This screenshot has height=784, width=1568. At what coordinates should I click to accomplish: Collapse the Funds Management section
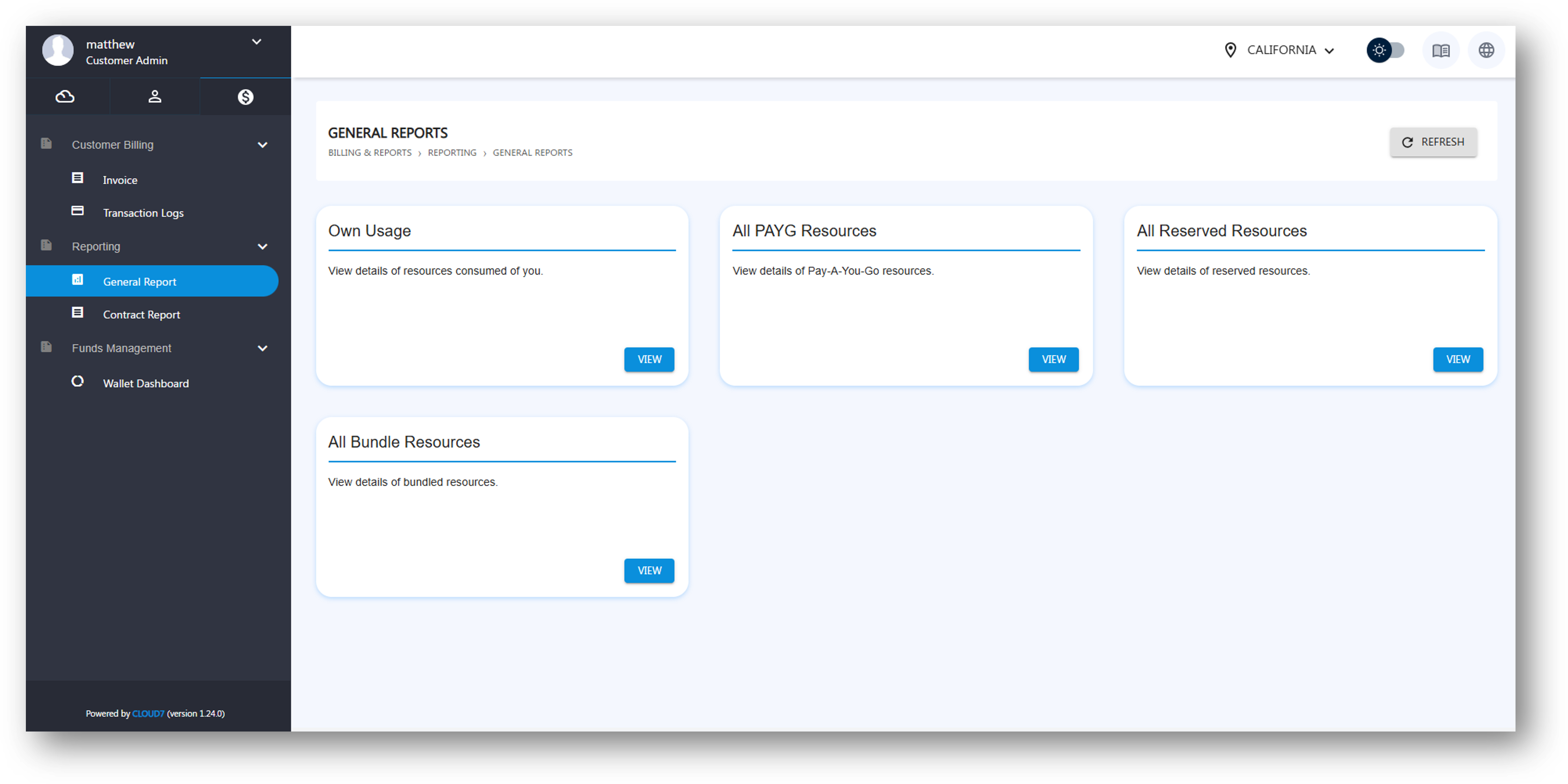(262, 348)
